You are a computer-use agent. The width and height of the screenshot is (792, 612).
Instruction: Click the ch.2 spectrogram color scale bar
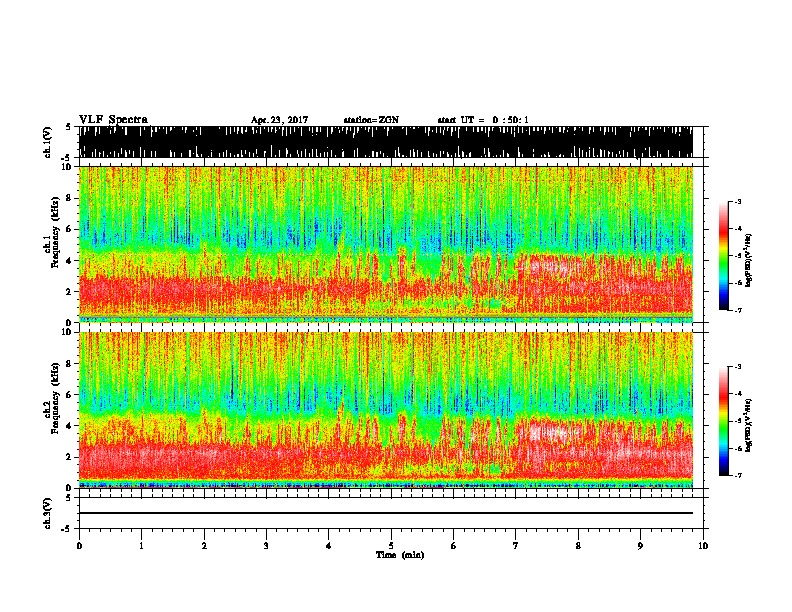pos(724,421)
